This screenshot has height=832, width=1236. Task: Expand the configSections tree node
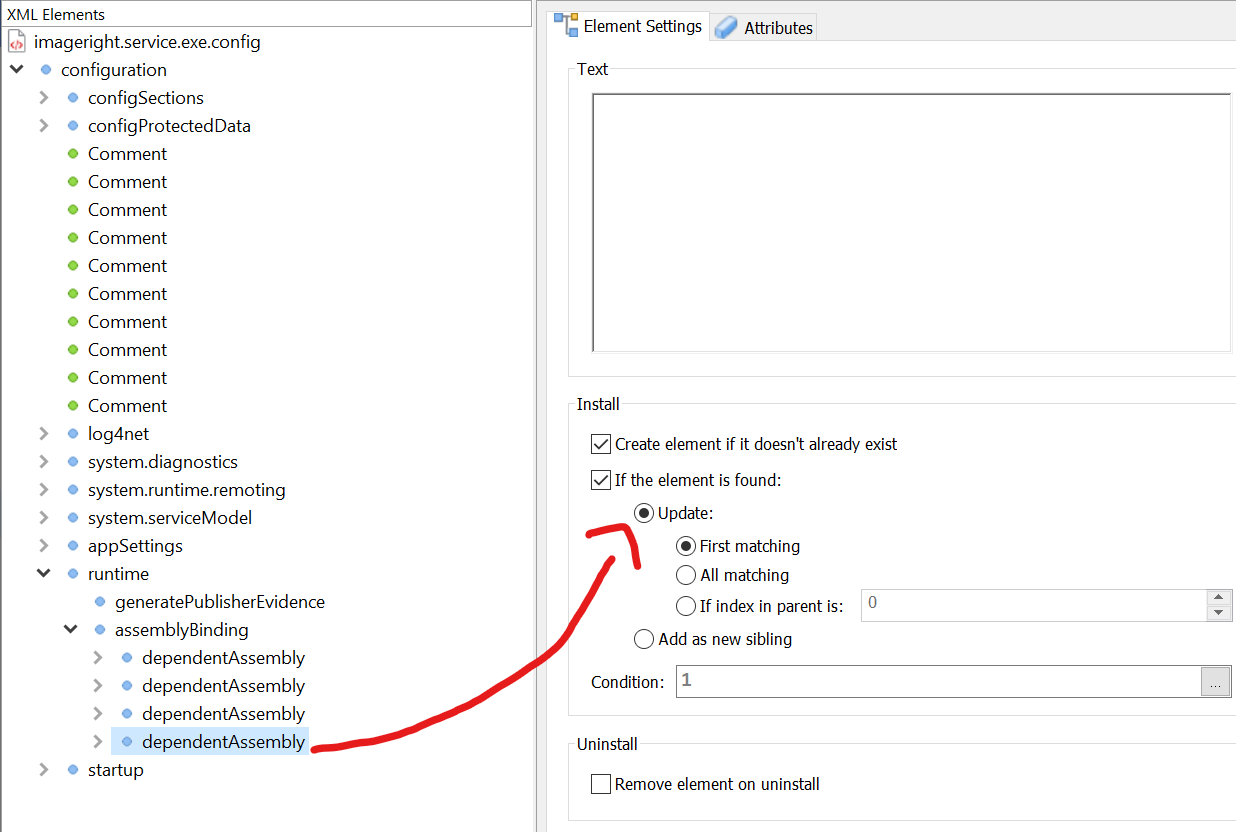[43, 98]
